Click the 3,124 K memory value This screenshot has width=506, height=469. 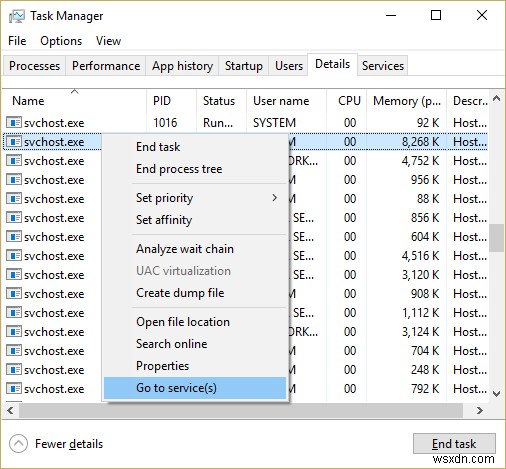click(420, 332)
